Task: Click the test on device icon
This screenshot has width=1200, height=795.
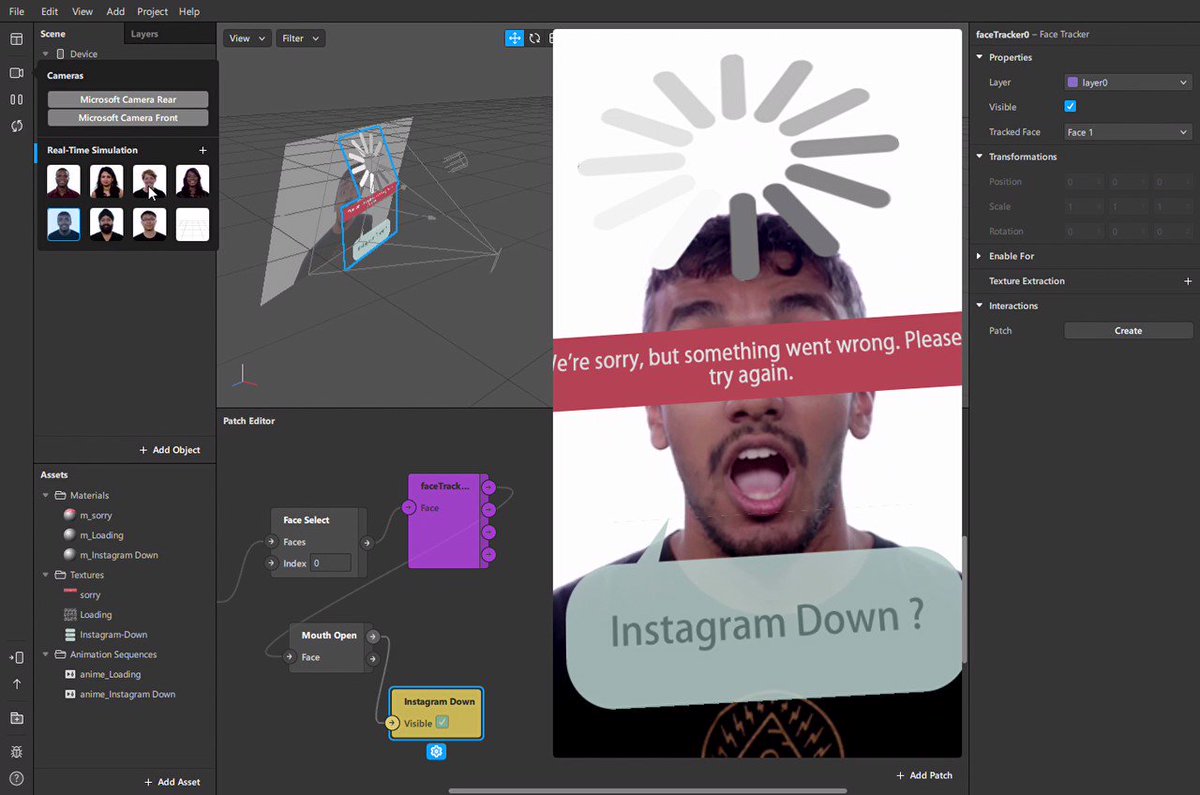Action: pos(16,658)
